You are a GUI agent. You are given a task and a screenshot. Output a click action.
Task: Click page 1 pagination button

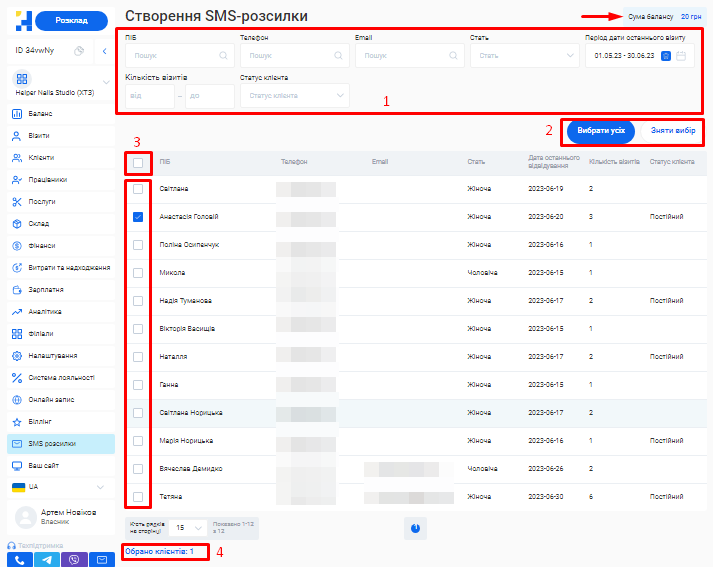pos(414,527)
